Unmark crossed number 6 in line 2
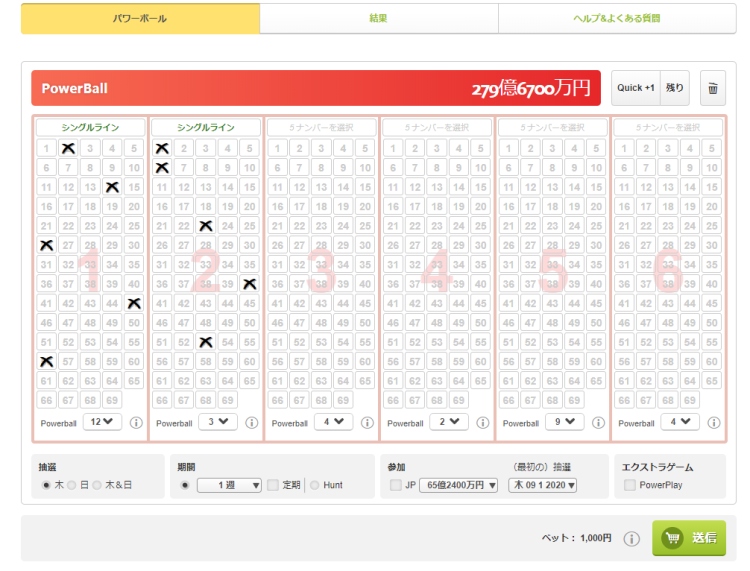 162,168
